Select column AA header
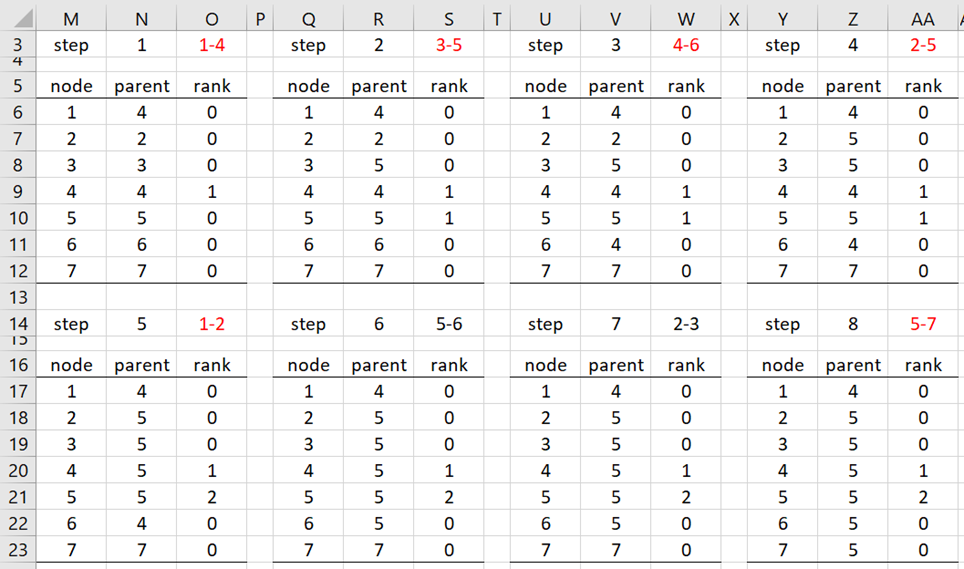This screenshot has width=964, height=569. tap(923, 19)
